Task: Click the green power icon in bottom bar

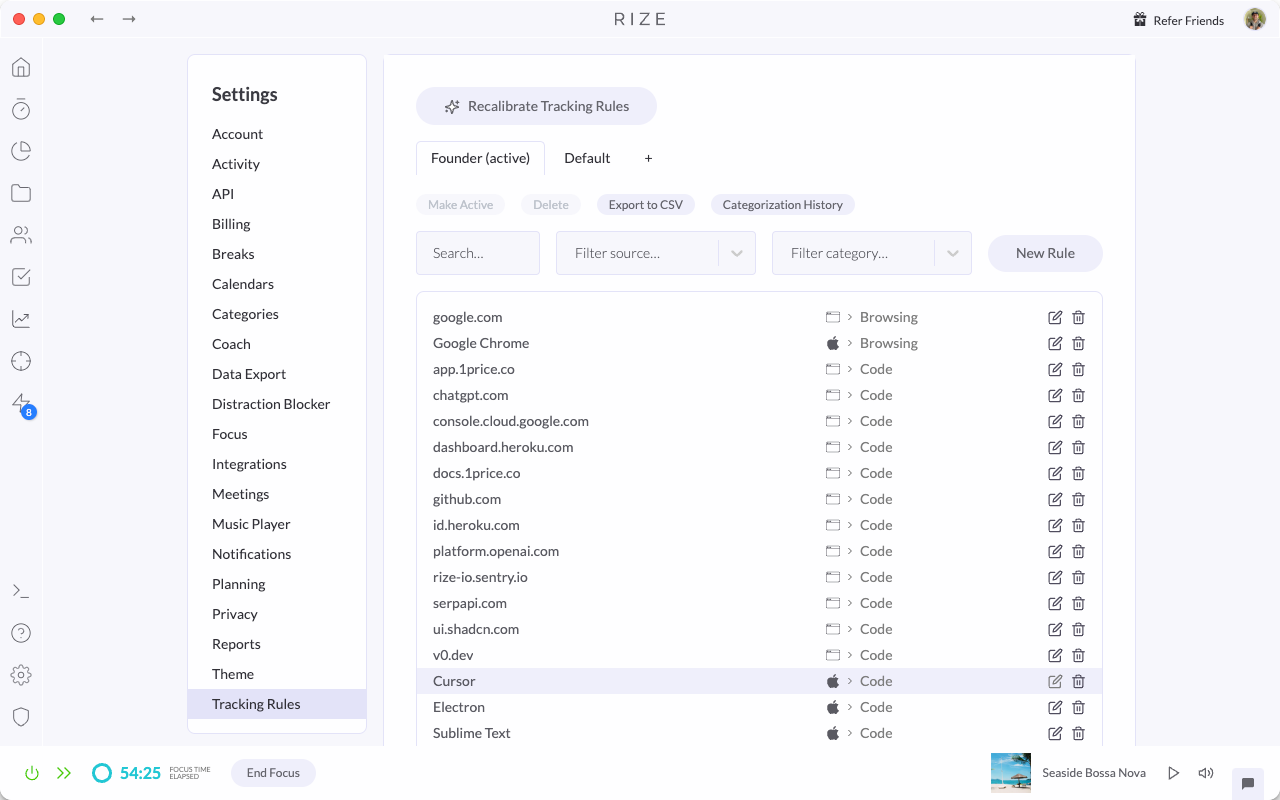Action: 32,773
